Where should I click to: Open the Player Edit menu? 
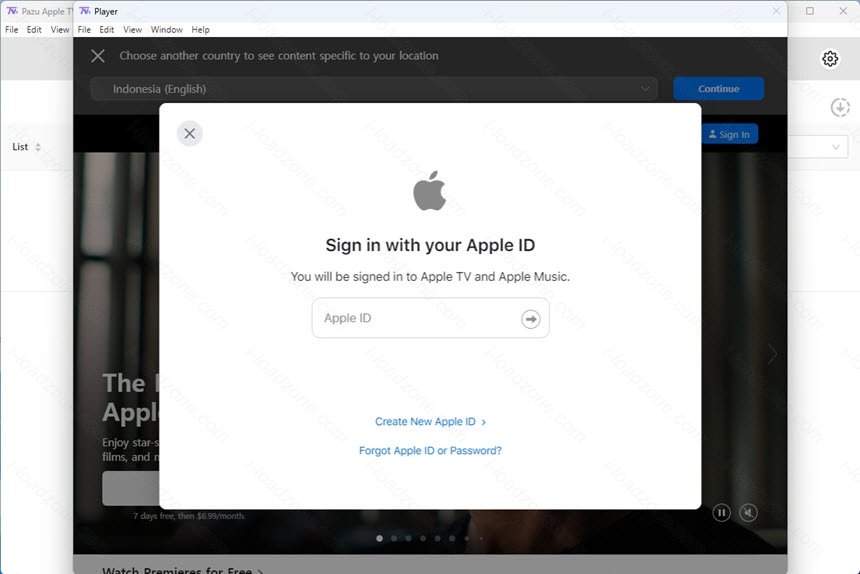click(106, 30)
